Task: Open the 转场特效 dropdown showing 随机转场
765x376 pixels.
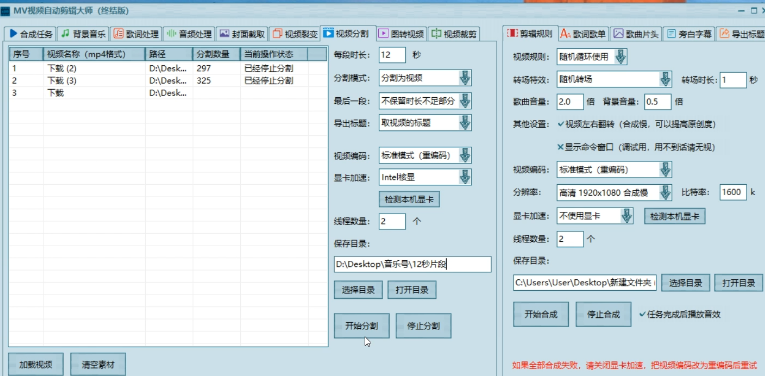Action: (665, 79)
